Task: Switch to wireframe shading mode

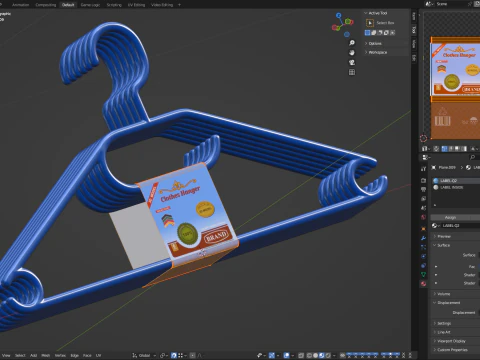Action: tap(309, 355)
